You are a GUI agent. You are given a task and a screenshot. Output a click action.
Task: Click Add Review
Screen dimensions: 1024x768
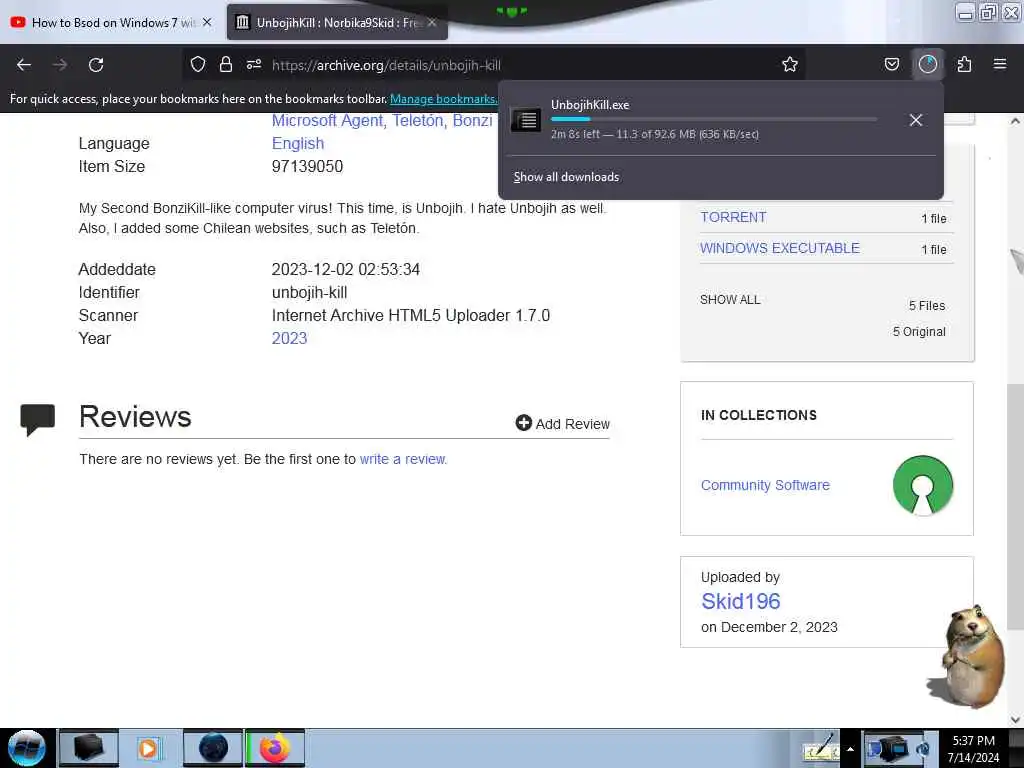pos(562,423)
